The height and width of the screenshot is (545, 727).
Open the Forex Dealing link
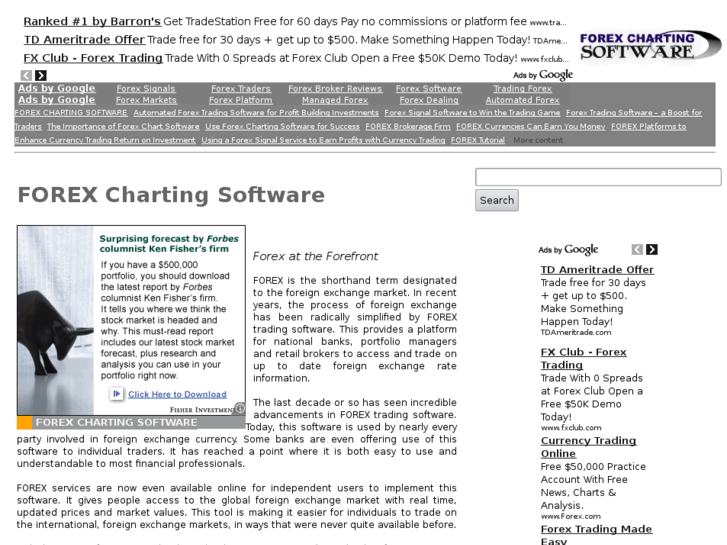click(429, 100)
